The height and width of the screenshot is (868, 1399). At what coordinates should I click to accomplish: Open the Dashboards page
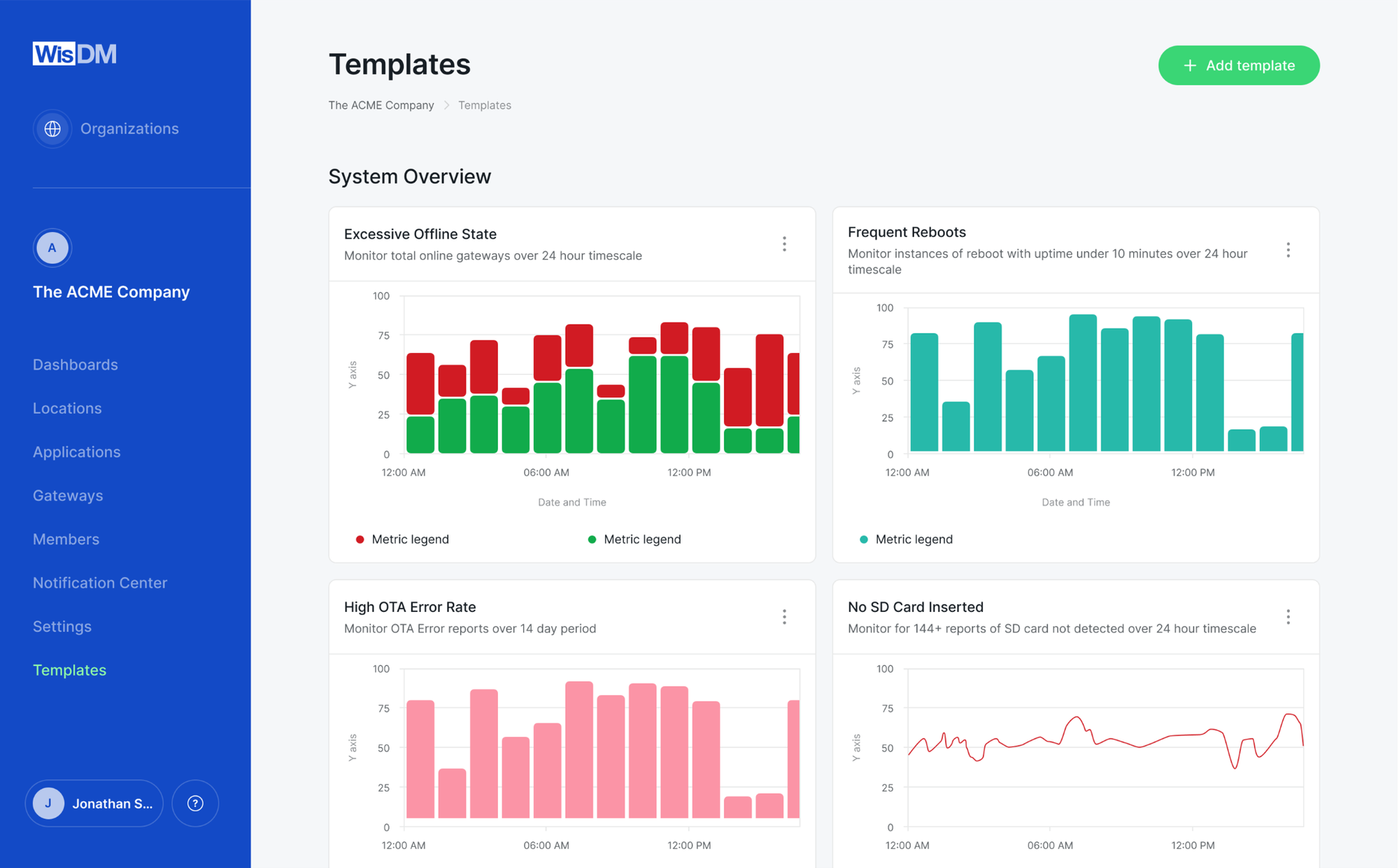76,364
